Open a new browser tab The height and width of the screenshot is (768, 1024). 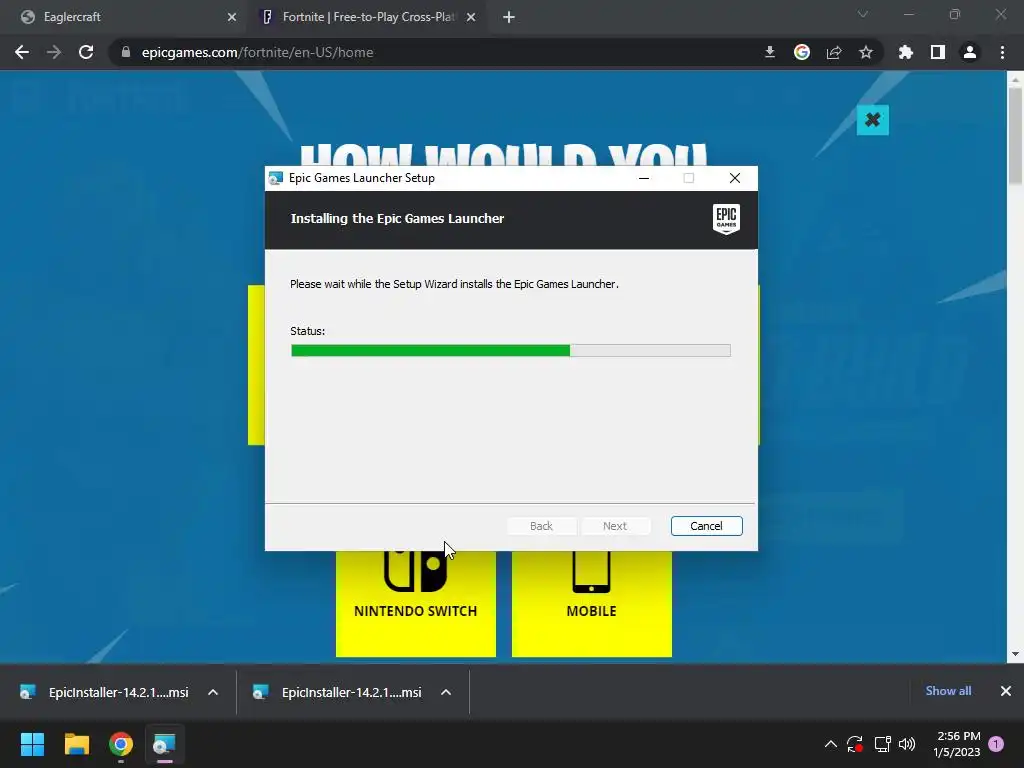[x=509, y=17]
